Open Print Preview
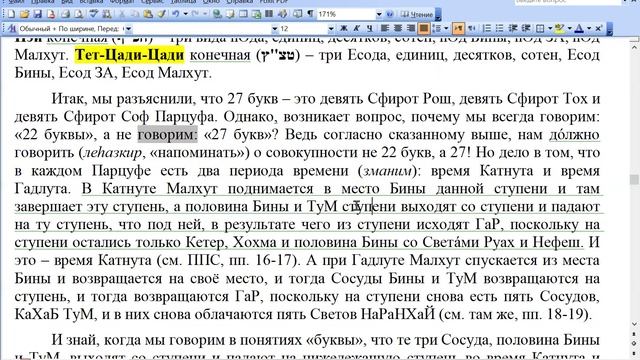 [78, 14]
